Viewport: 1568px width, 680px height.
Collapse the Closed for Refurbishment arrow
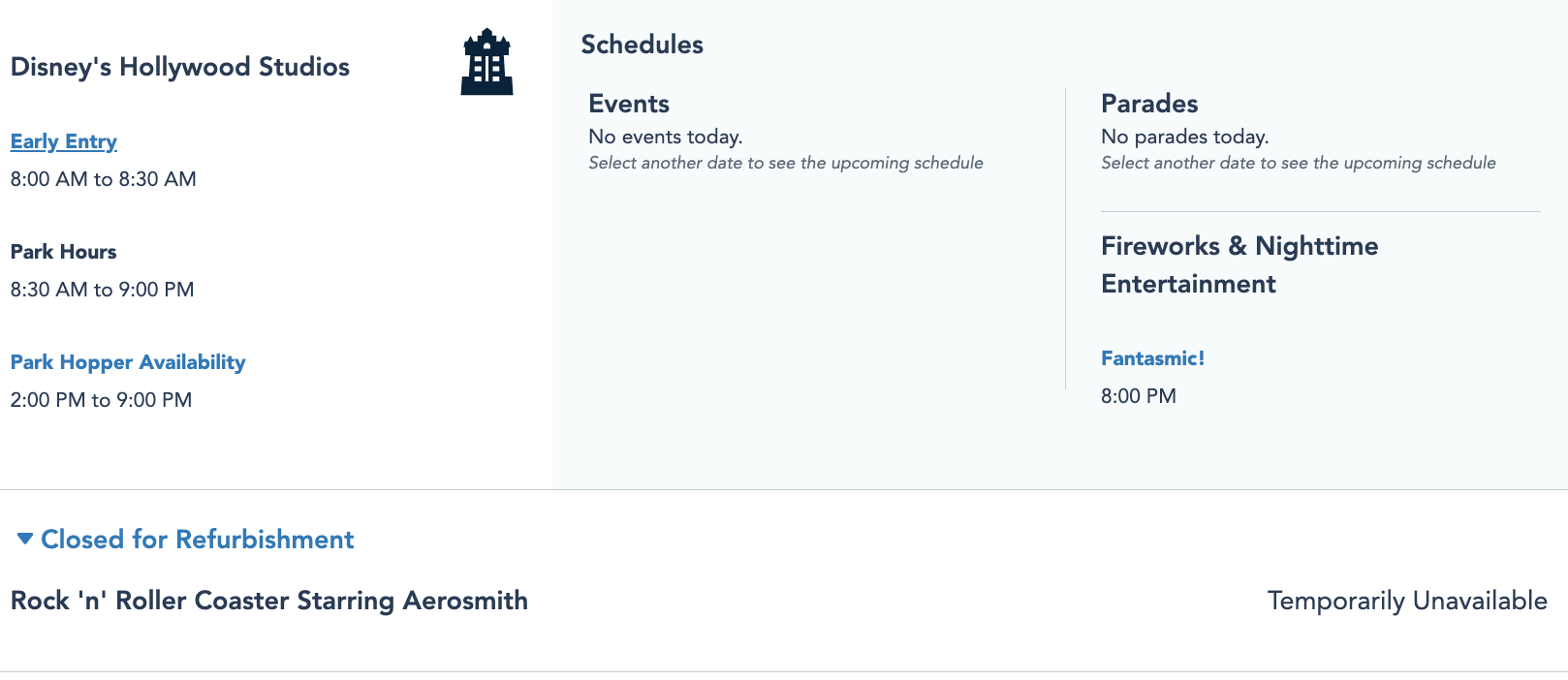(x=25, y=539)
